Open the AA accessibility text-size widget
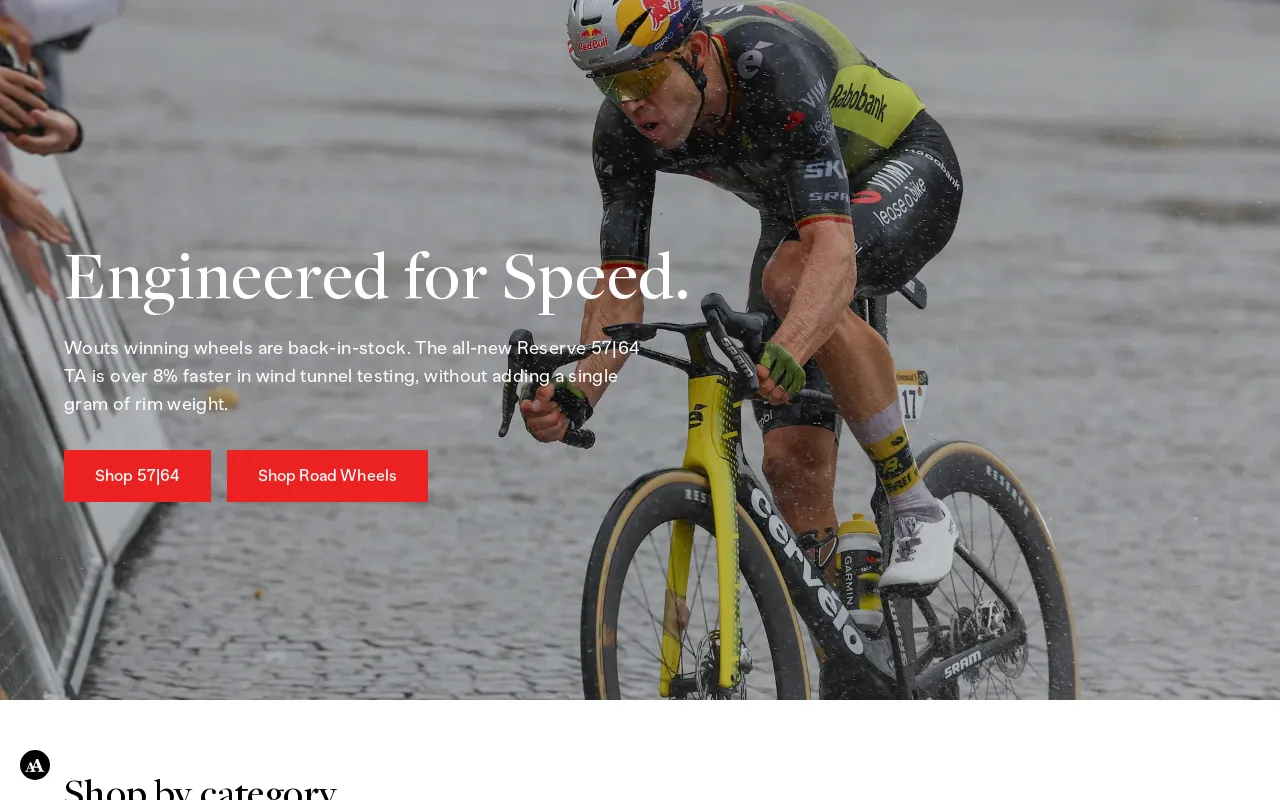This screenshot has width=1280, height=800. point(35,765)
